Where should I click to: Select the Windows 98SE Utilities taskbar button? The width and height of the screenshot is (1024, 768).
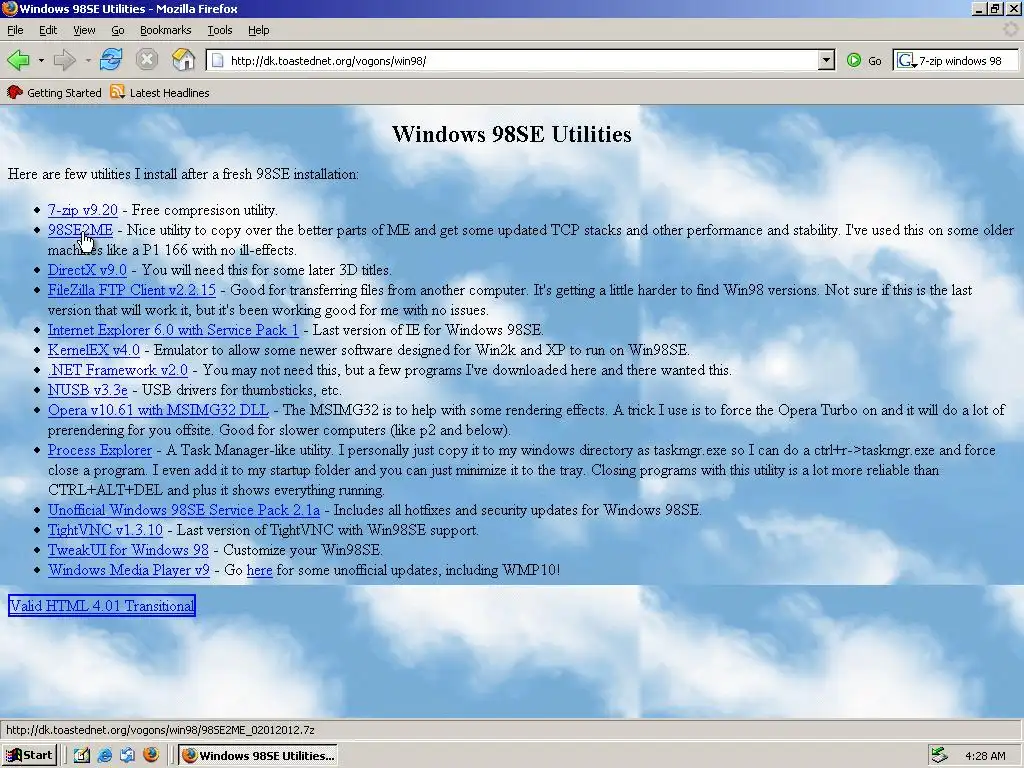(259, 756)
